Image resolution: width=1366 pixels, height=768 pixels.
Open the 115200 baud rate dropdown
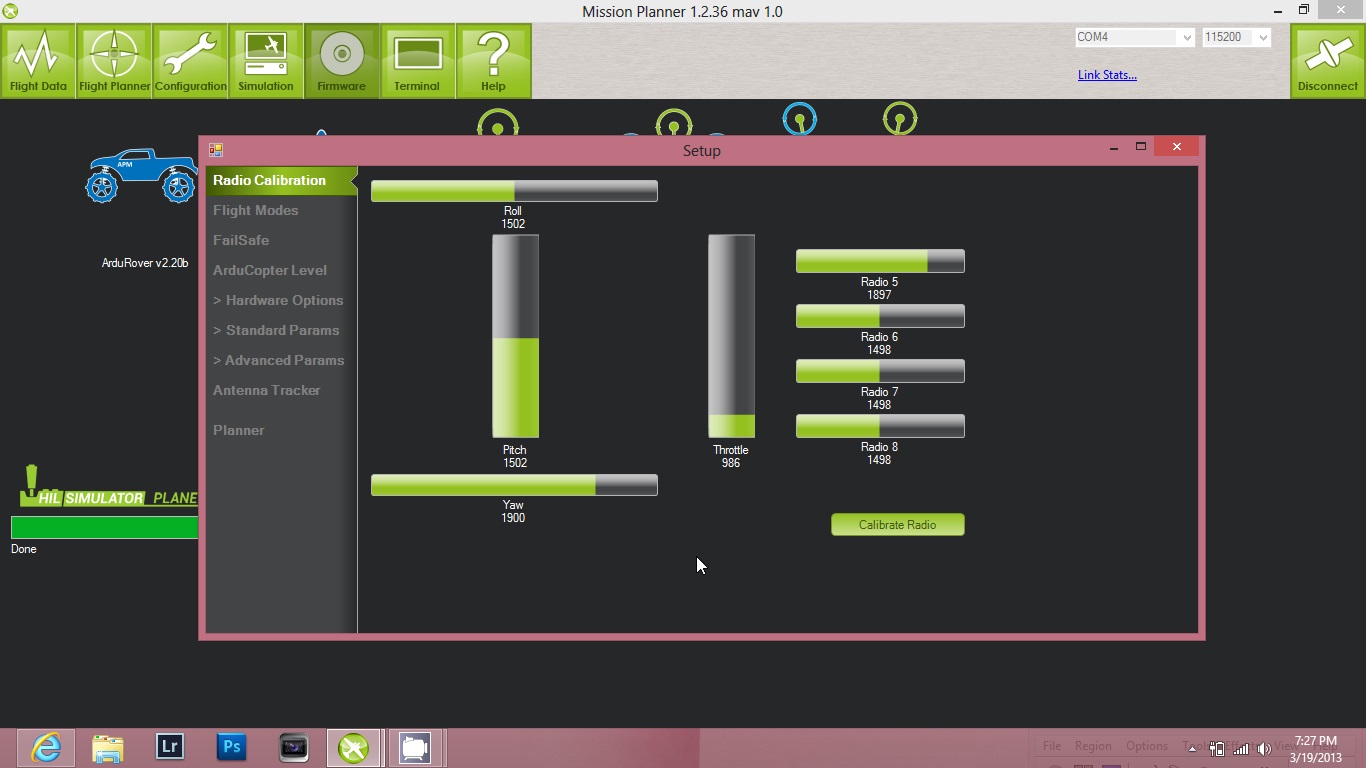tap(1263, 37)
